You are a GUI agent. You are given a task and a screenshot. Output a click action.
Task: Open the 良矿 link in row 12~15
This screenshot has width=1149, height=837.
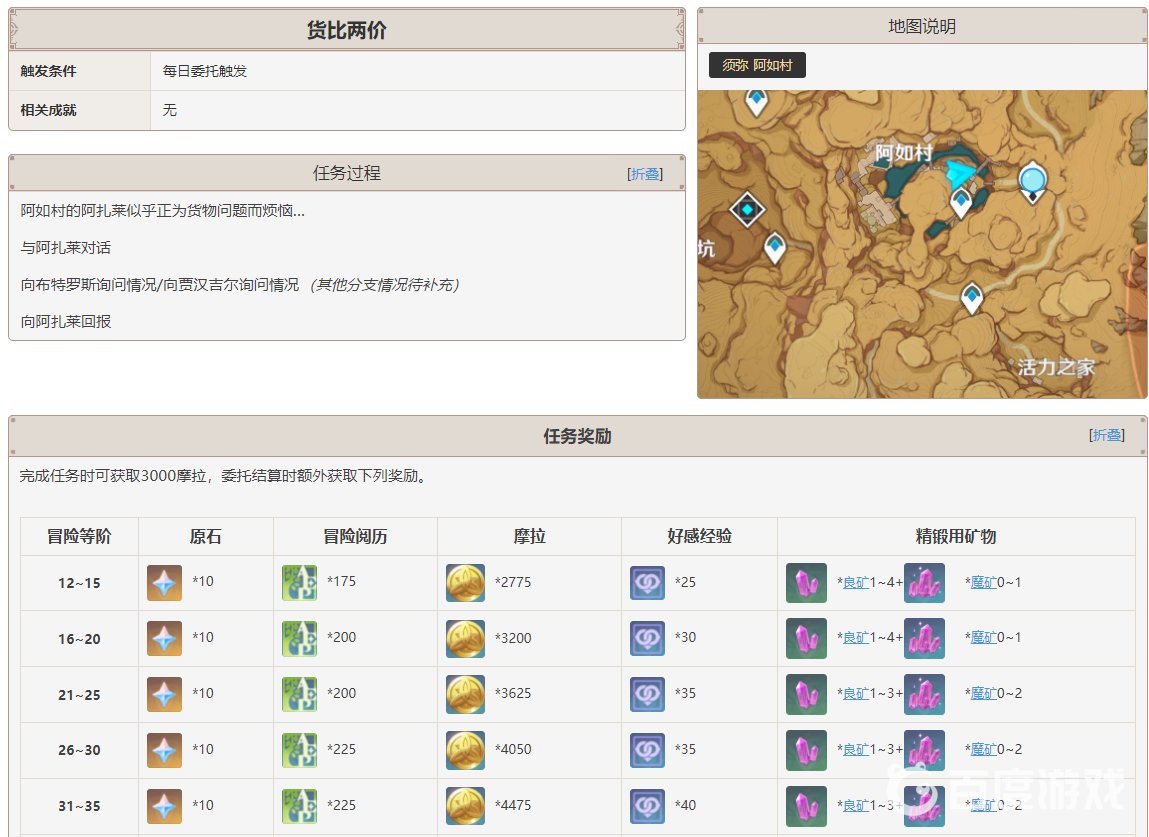point(856,583)
